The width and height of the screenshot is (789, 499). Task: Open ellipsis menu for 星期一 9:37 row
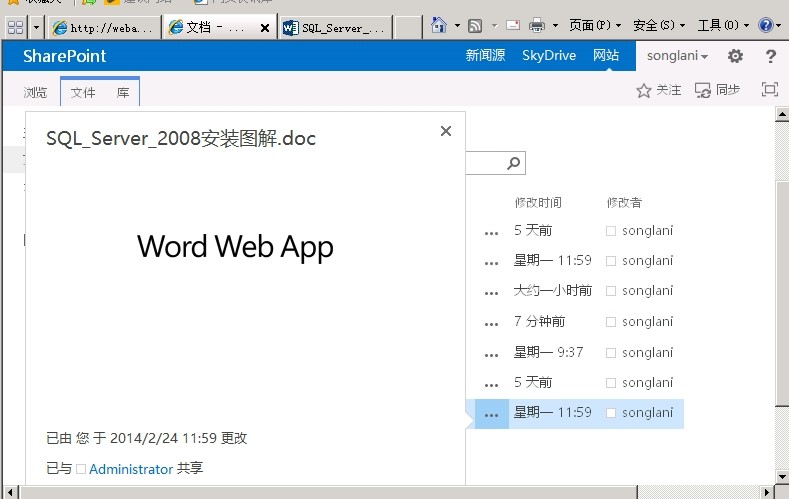coord(491,355)
